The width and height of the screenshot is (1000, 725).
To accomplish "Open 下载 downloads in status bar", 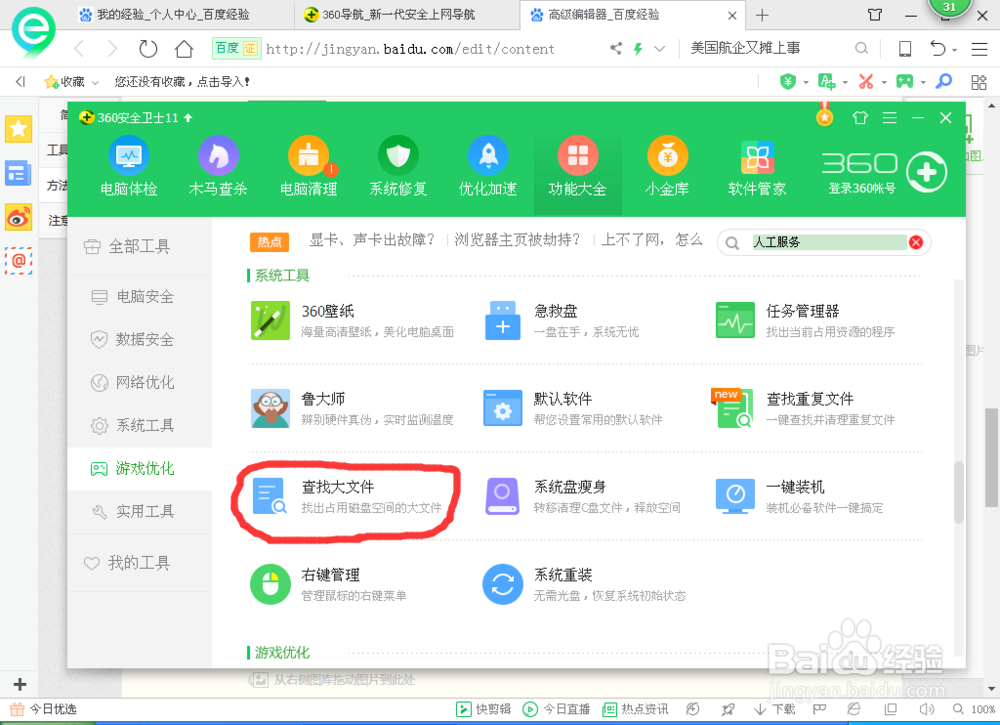I will click(x=774, y=709).
